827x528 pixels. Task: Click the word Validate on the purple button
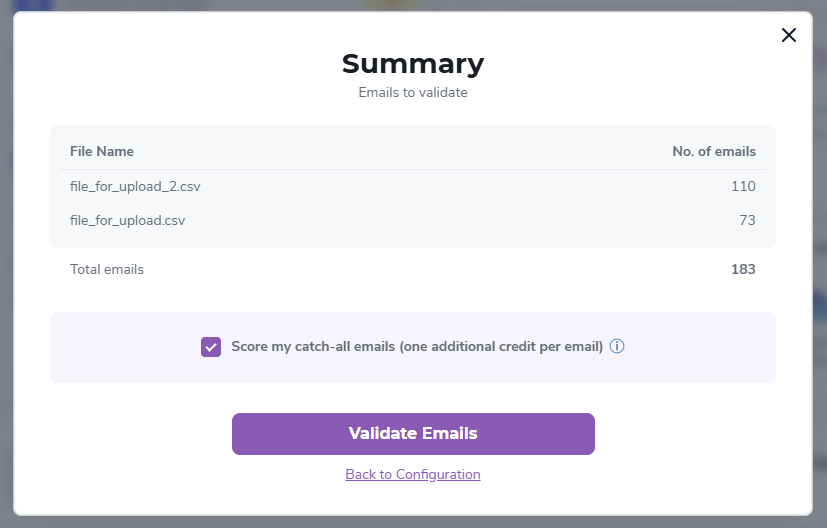383,433
